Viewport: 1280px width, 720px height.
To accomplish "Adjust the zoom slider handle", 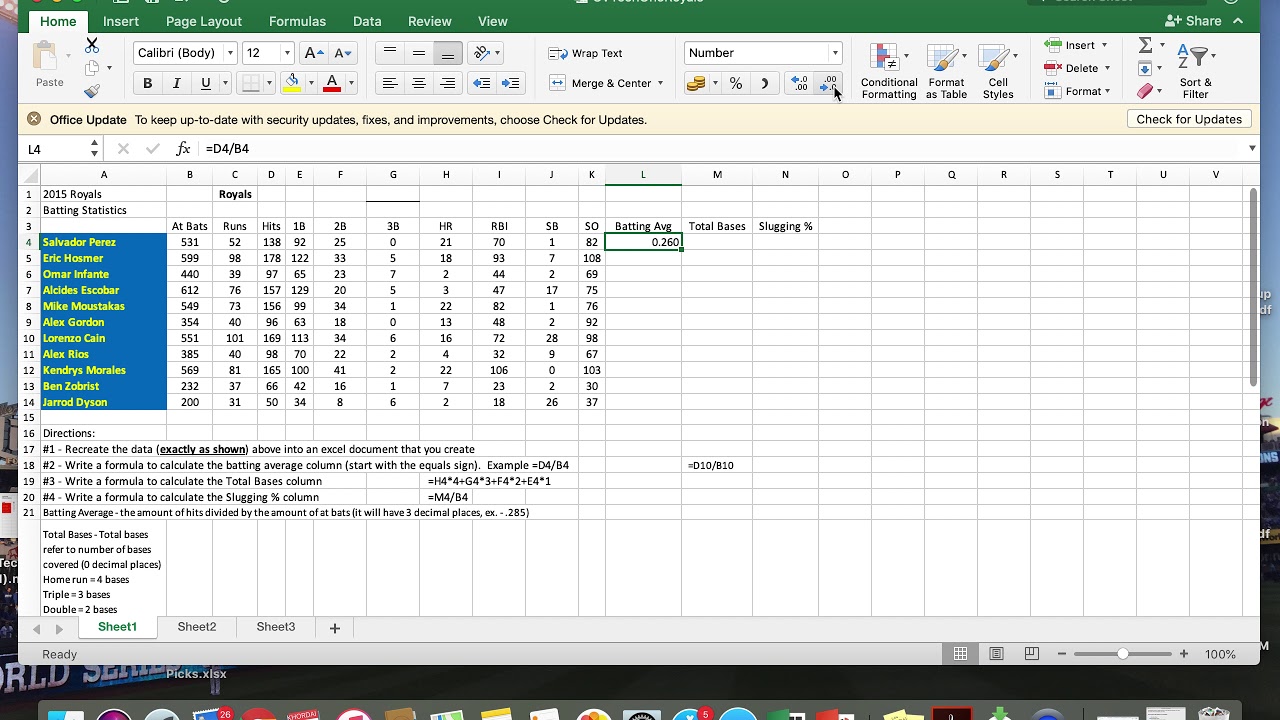I will pyautogui.click(x=1123, y=654).
